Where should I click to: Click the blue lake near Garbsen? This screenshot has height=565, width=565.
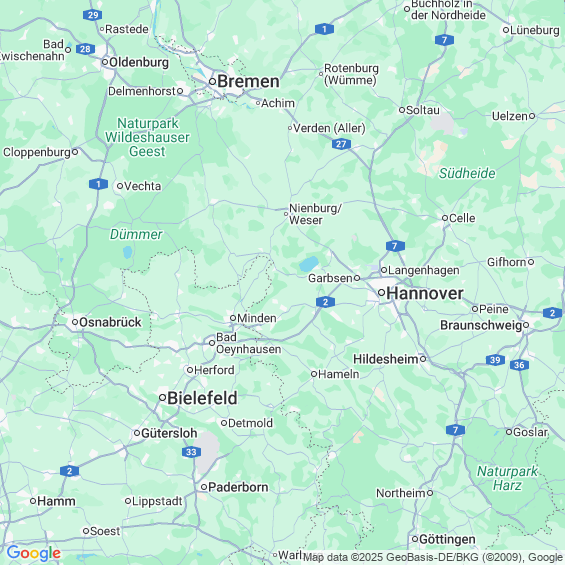[309, 264]
